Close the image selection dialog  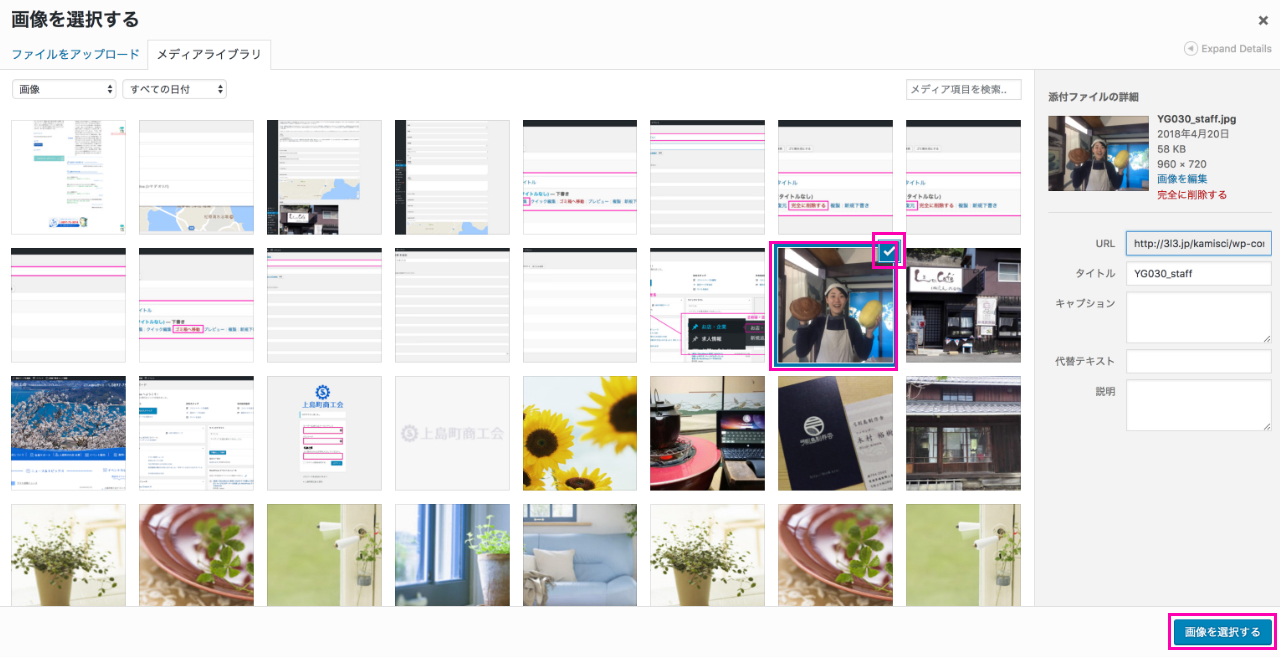coord(1263,20)
